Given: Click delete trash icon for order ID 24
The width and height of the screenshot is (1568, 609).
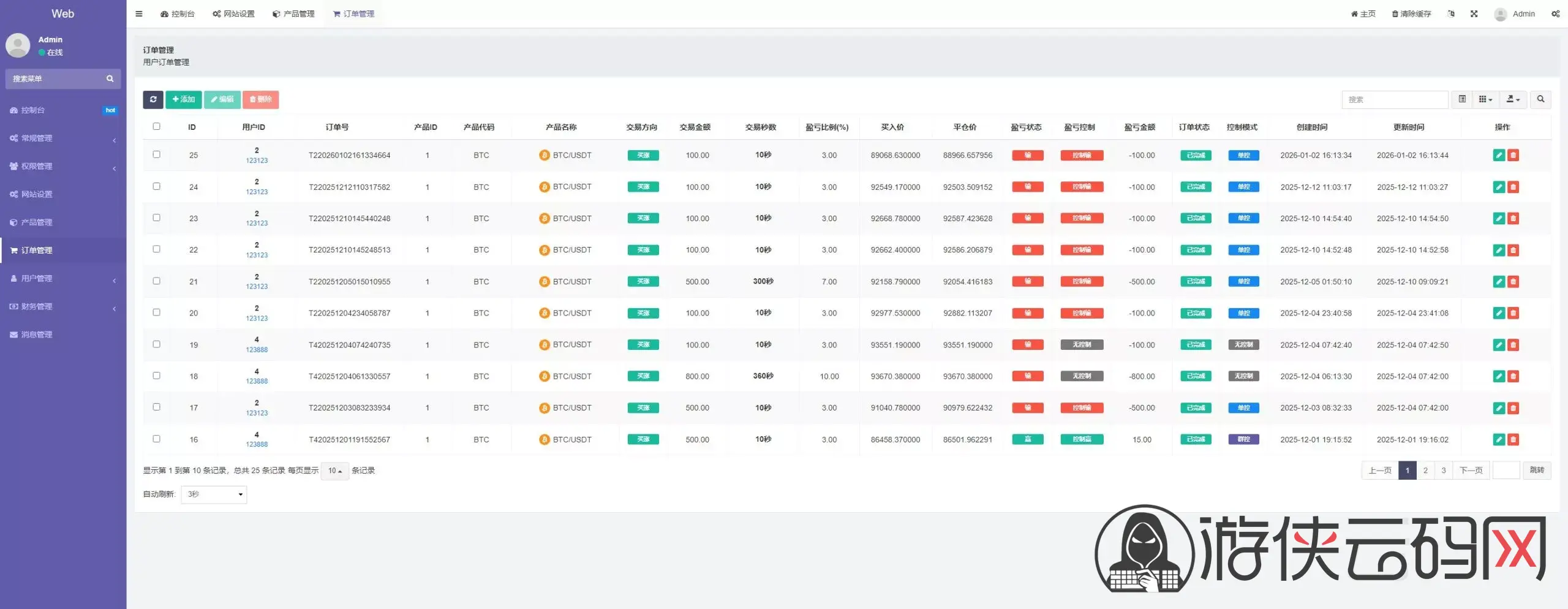Looking at the screenshot, I should pos(1513,187).
